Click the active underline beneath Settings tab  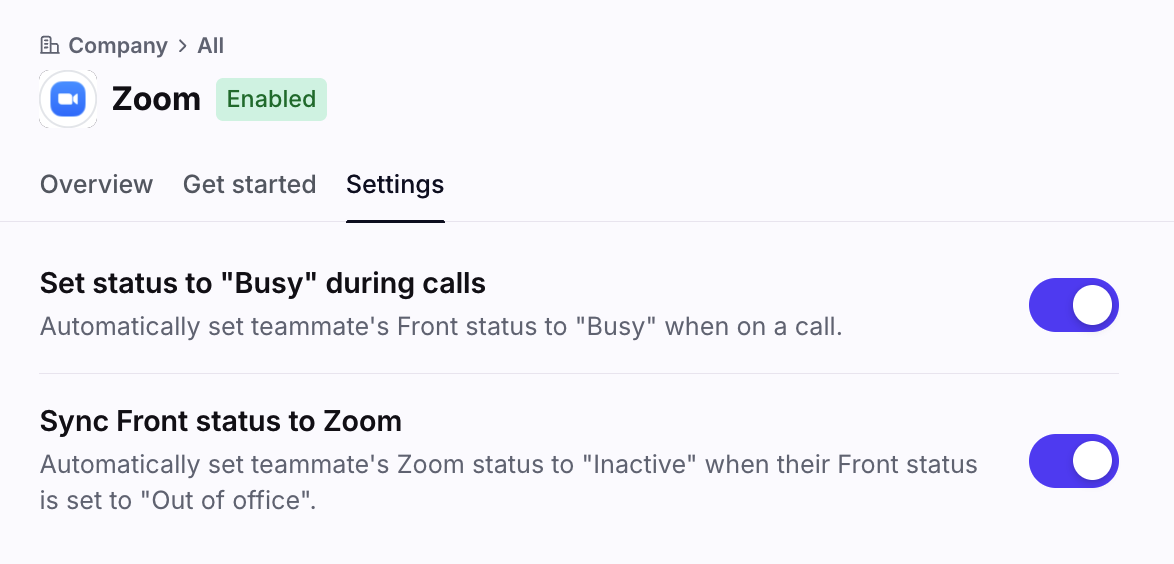(395, 220)
